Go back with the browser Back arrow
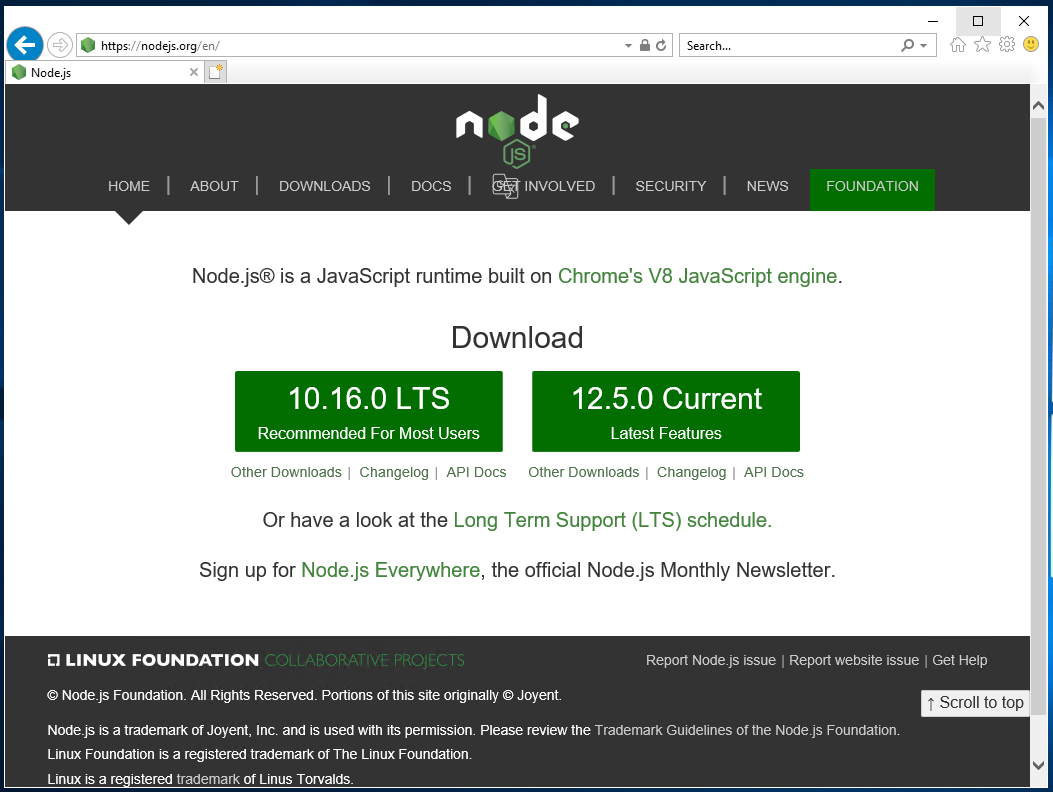The image size is (1053, 792). (x=25, y=45)
